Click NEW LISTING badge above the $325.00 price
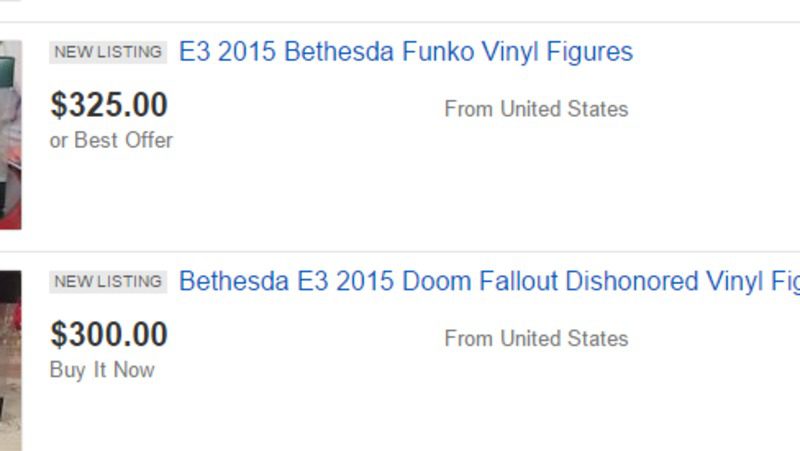 108,52
